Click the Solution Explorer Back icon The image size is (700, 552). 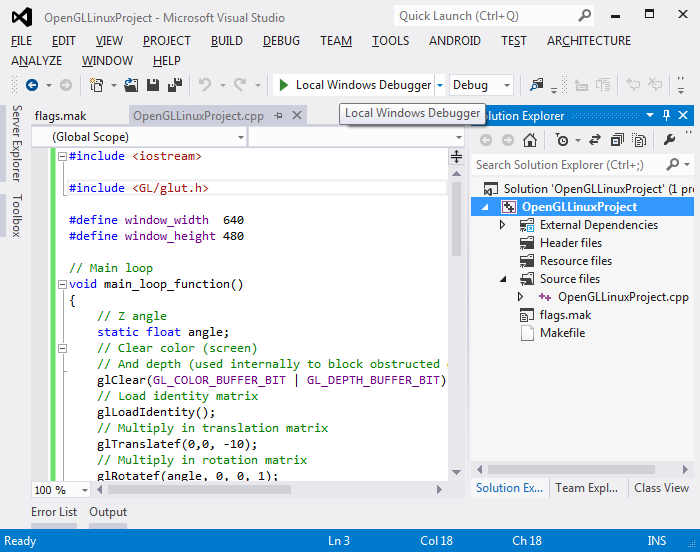[x=486, y=140]
